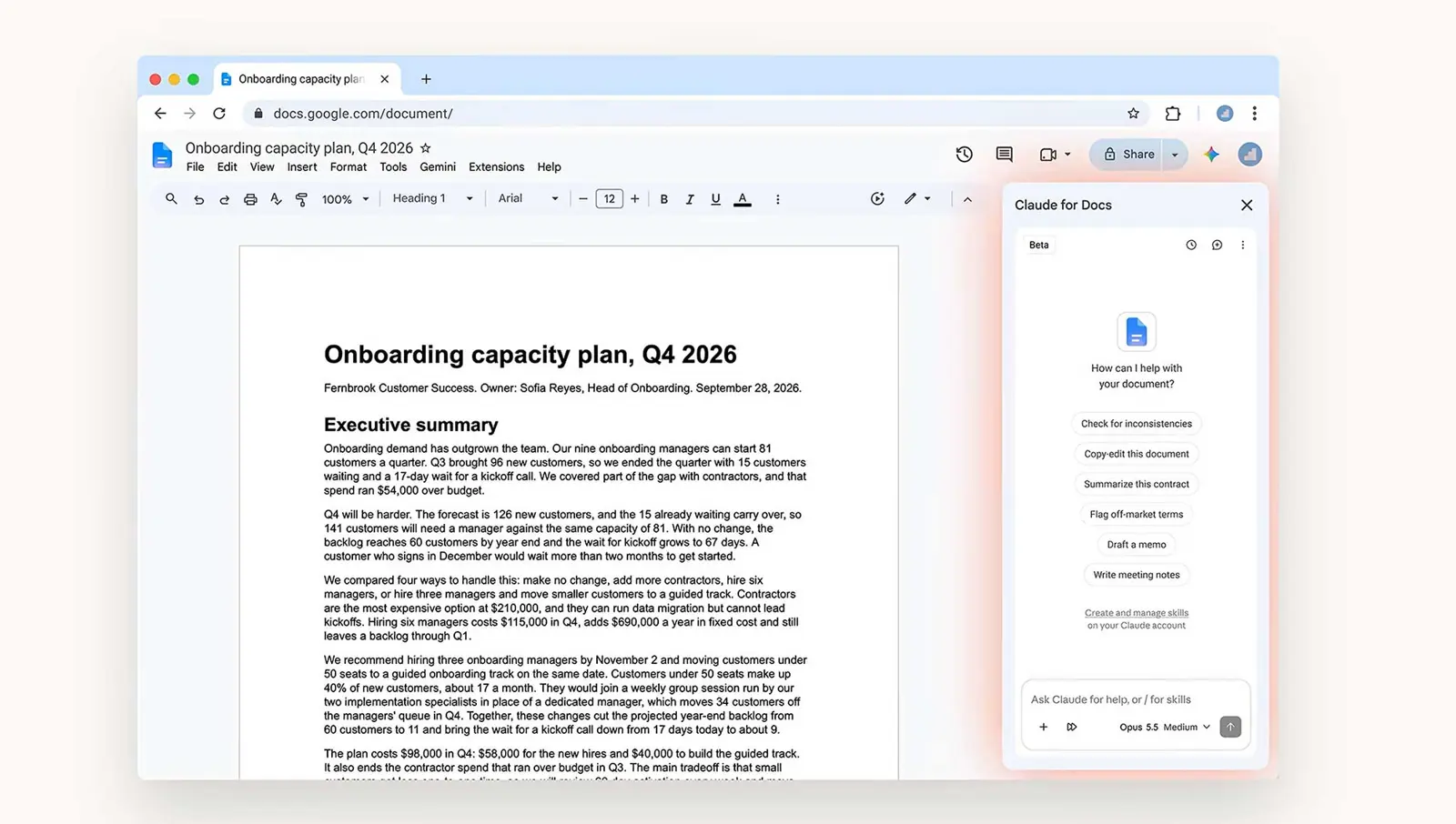Open the editing mode pencil dropdown
The height and width of the screenshot is (824, 1456).
tap(917, 198)
